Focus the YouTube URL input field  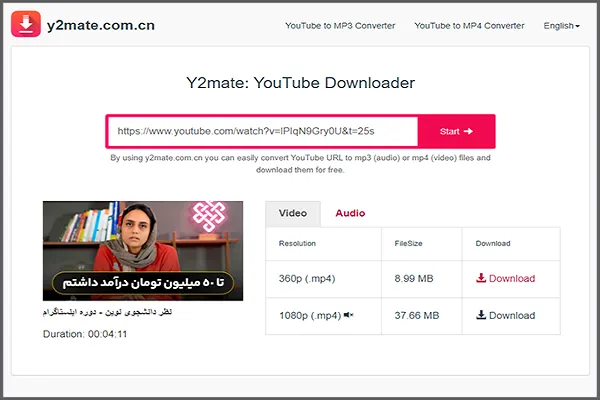(x=262, y=131)
